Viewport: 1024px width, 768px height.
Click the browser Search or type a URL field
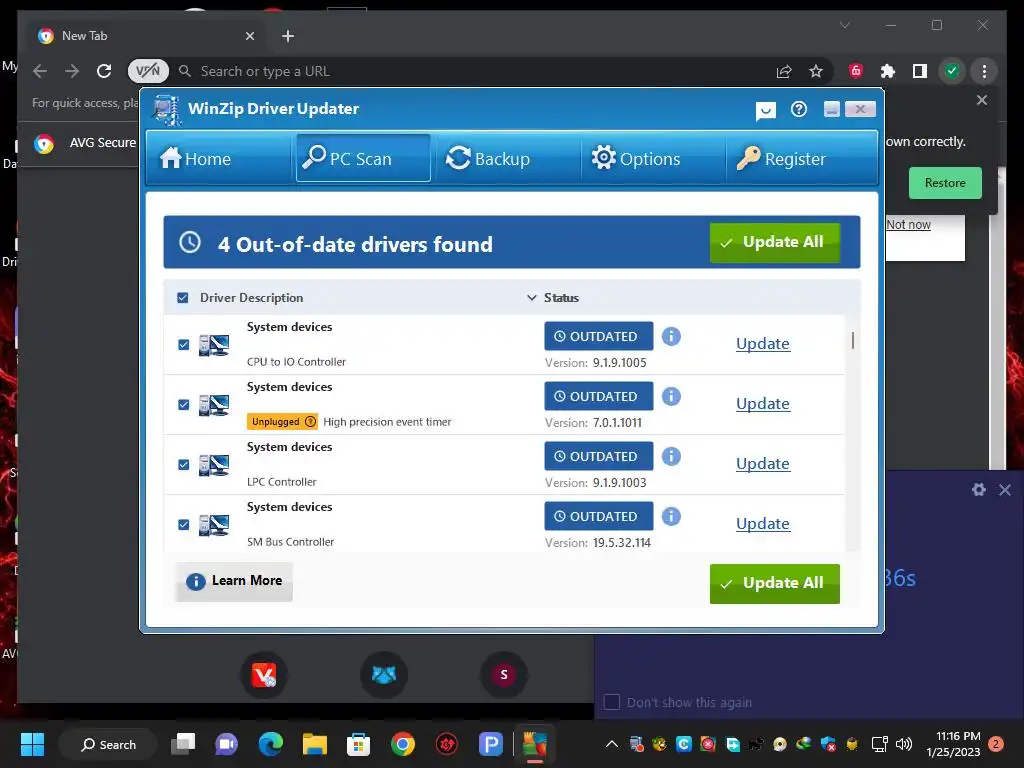pyautogui.click(x=472, y=71)
